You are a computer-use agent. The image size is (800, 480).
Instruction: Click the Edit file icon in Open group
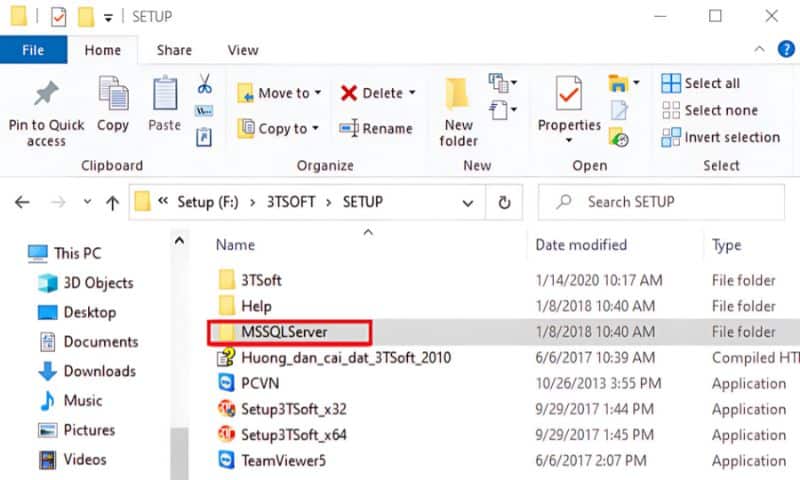[619, 110]
